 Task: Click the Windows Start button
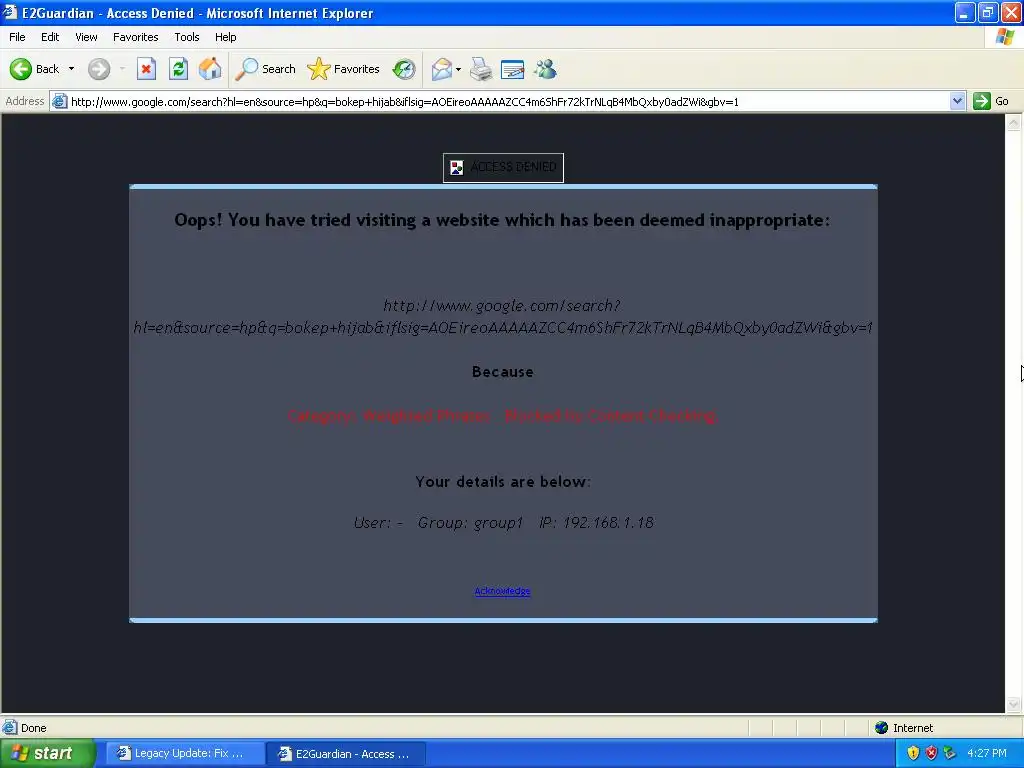(x=48, y=754)
